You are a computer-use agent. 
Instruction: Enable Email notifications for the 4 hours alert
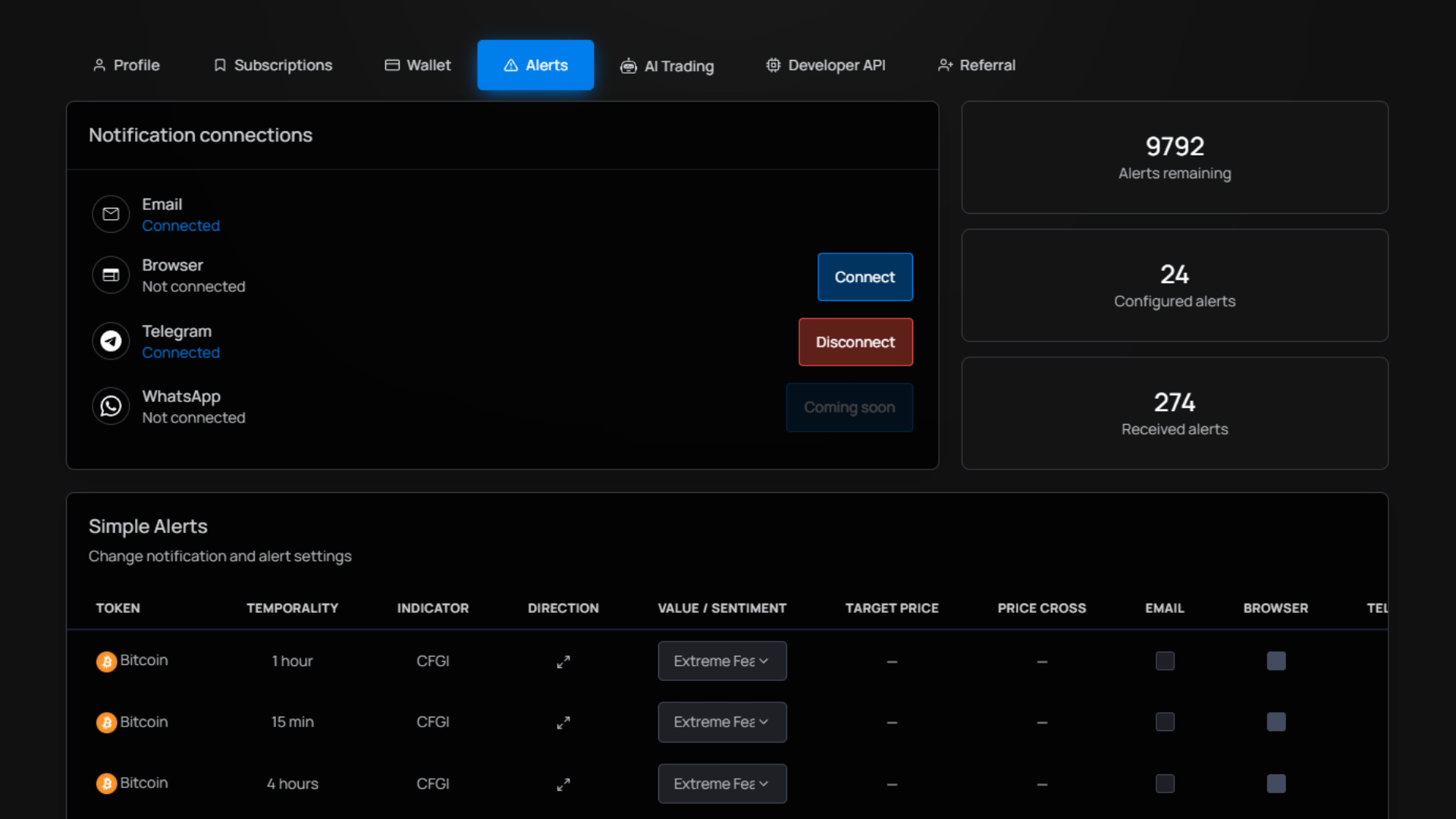point(1165,783)
